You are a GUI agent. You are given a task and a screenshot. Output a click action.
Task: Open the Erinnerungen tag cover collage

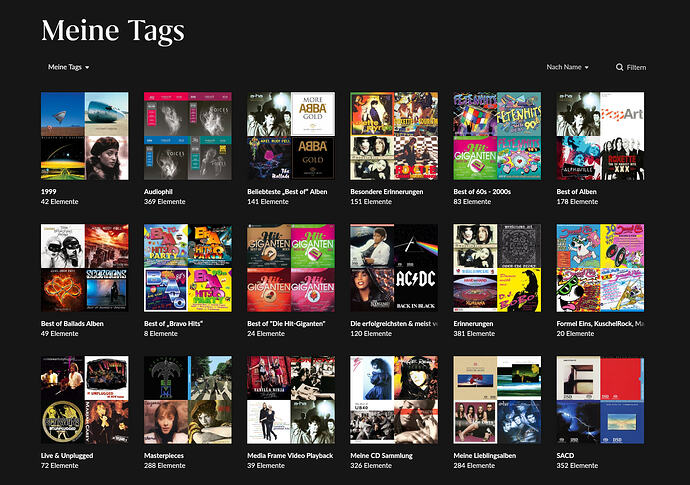tap(497, 268)
